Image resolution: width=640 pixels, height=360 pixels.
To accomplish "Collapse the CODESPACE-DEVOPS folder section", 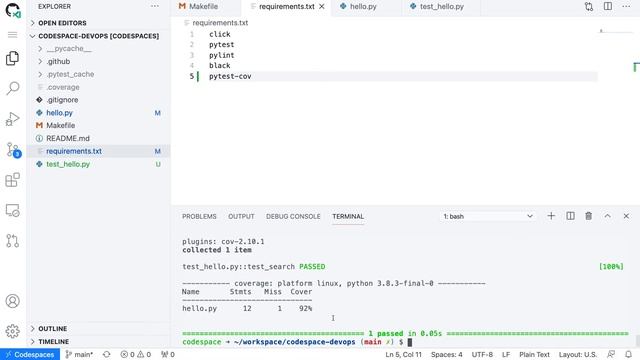I will pos(99,36).
